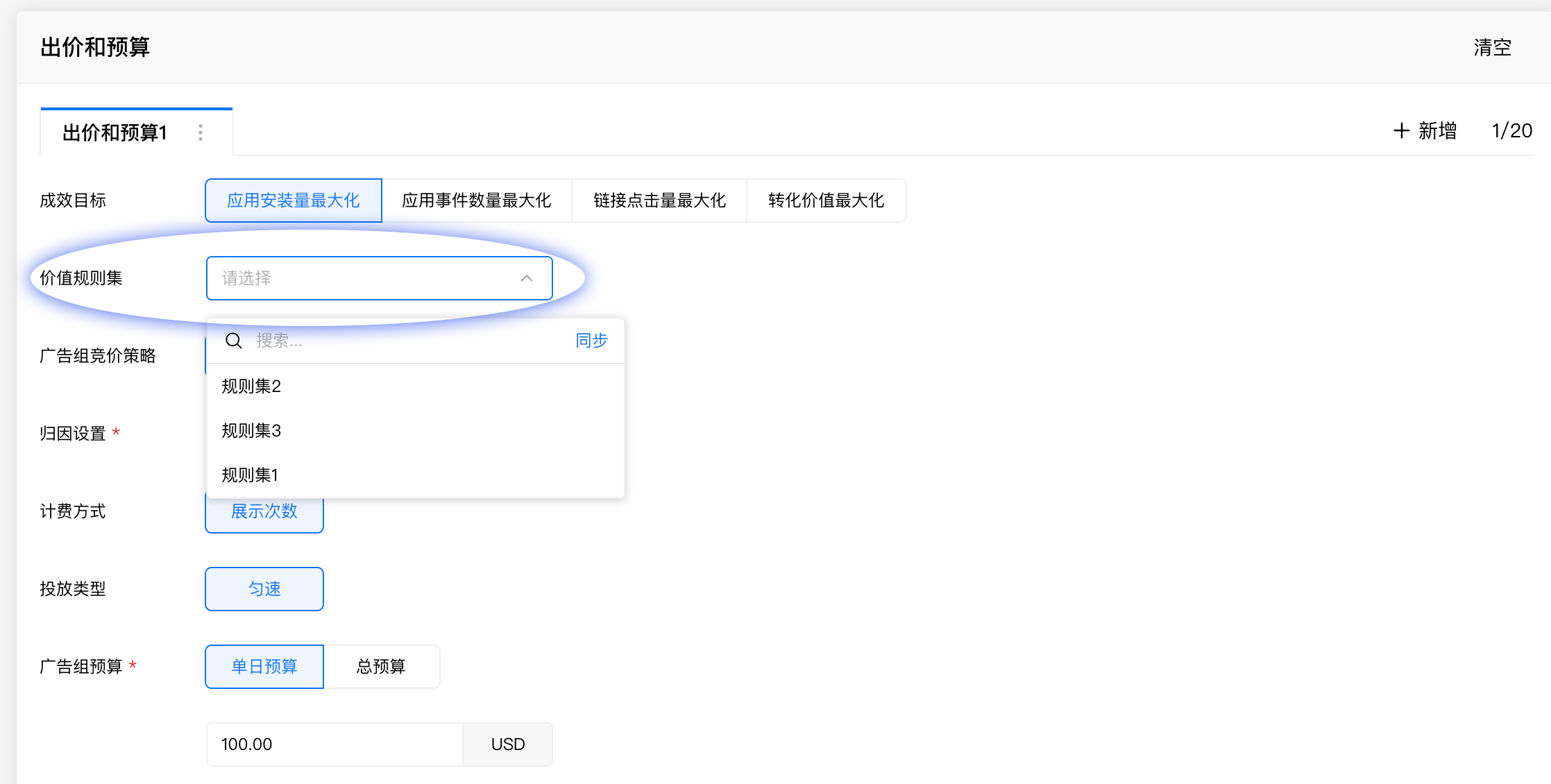The height and width of the screenshot is (784, 1551).
Task: Open the kebab menu on 出价和预算1 tab
Action: tap(200, 132)
